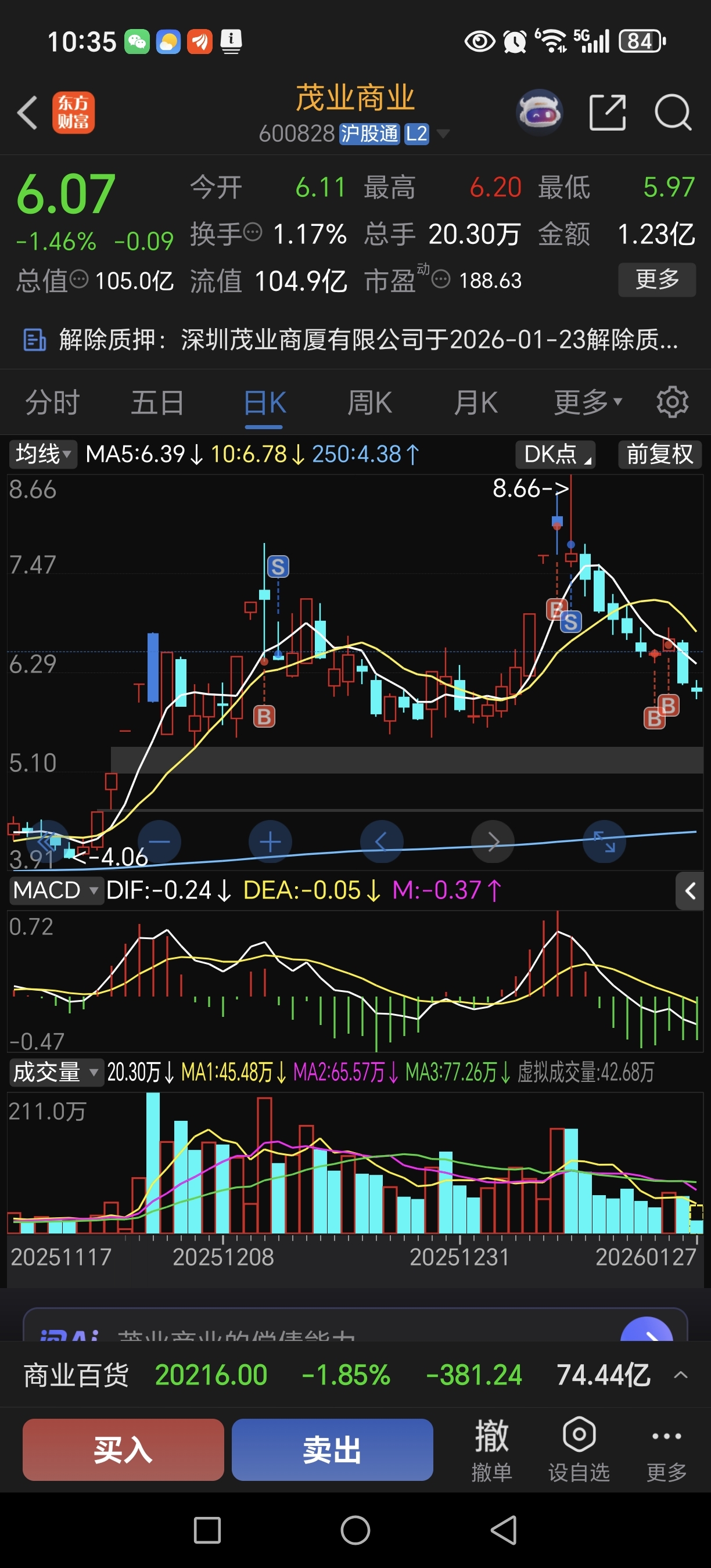Move chart right with right arrow overlay

[x=493, y=842]
